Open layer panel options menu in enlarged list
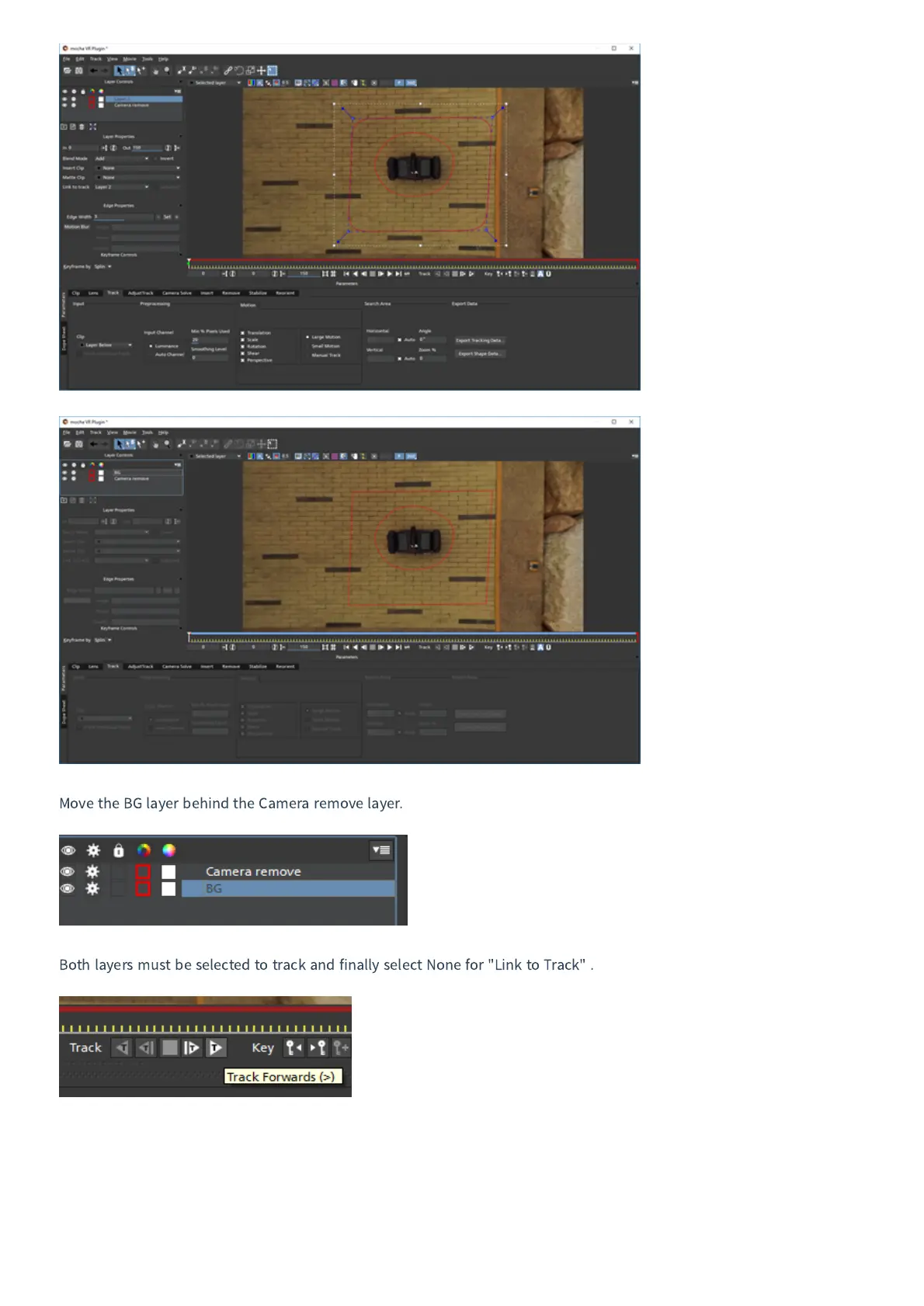Viewport: 924px width, 1306px height. click(x=381, y=850)
